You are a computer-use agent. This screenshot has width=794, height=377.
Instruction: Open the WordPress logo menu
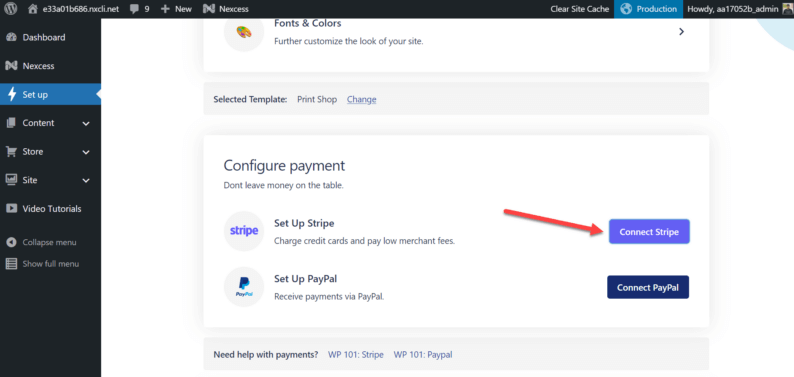pos(11,9)
